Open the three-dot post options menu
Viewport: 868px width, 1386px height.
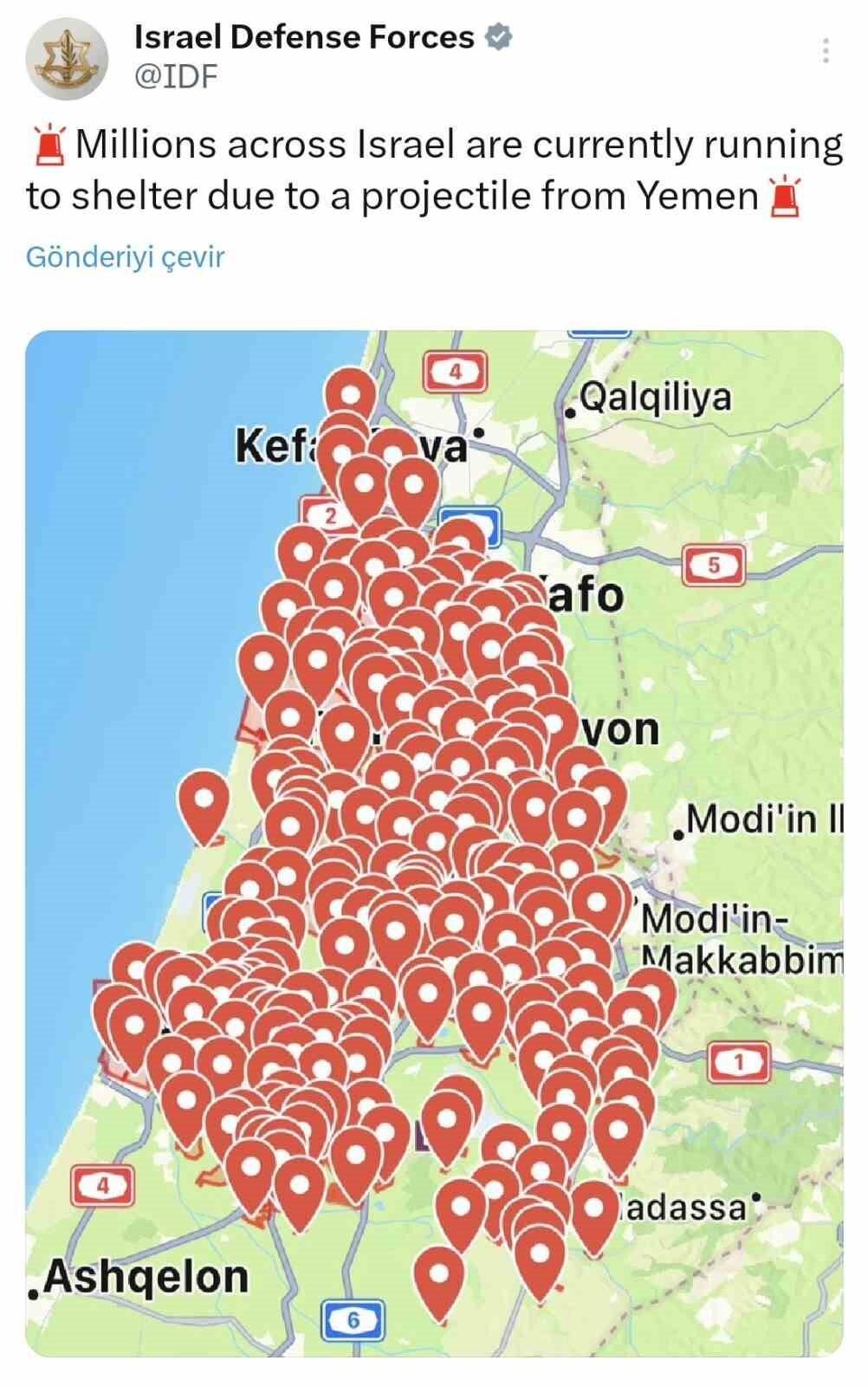826,51
